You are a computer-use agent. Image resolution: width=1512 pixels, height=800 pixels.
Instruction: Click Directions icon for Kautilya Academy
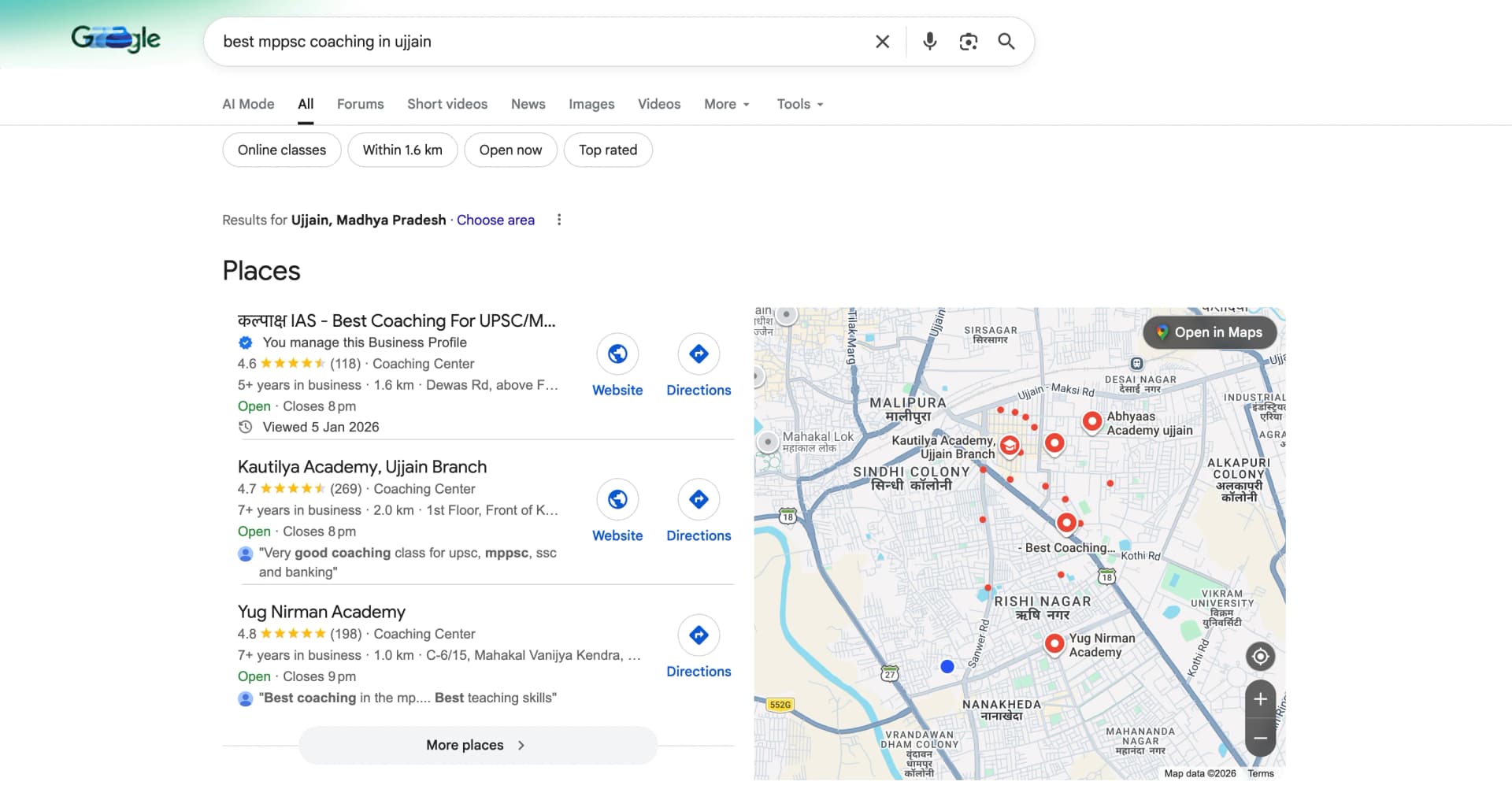699,499
